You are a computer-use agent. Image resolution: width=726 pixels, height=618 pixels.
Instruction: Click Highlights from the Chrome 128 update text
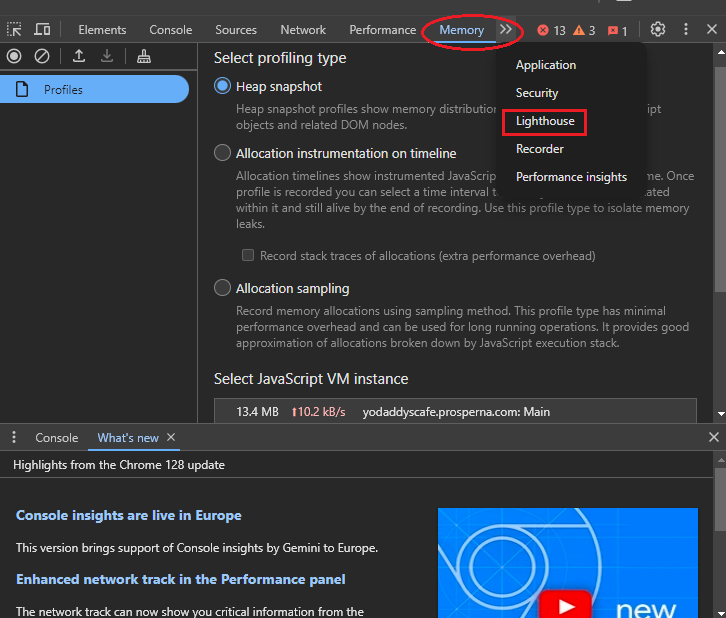[x=119, y=465]
